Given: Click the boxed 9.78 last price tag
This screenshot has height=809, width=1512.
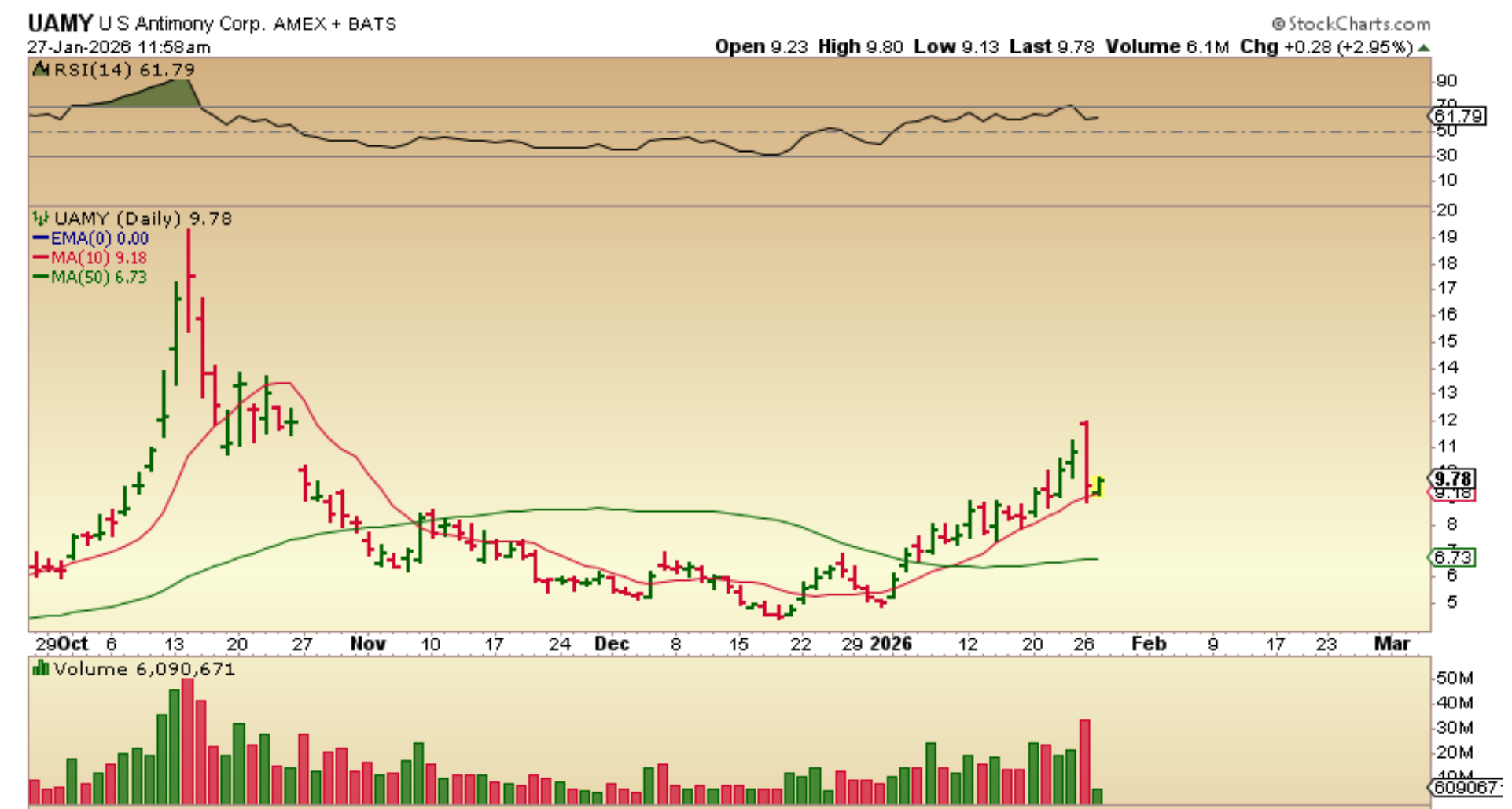Looking at the screenshot, I should point(1453,479).
